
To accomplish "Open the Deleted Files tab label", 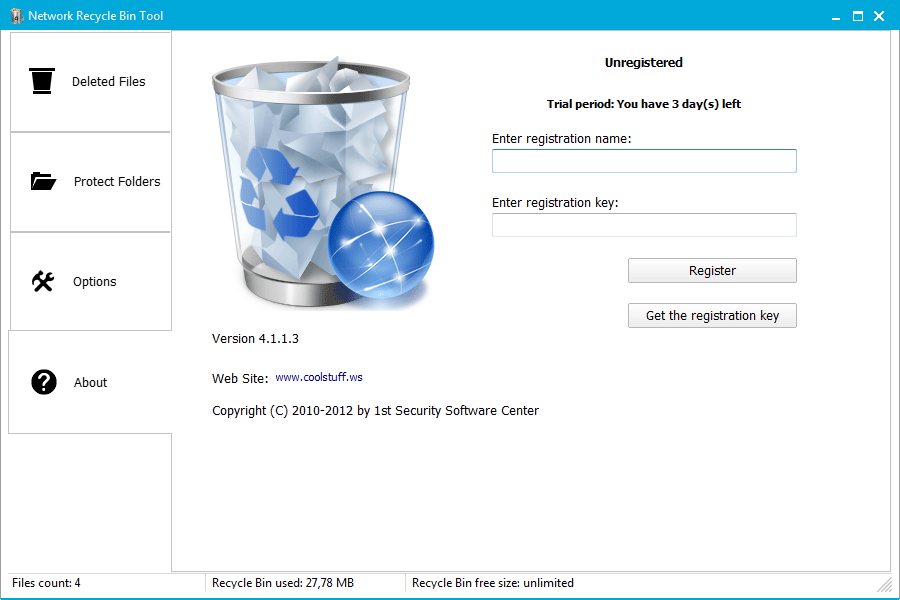I will (x=108, y=82).
